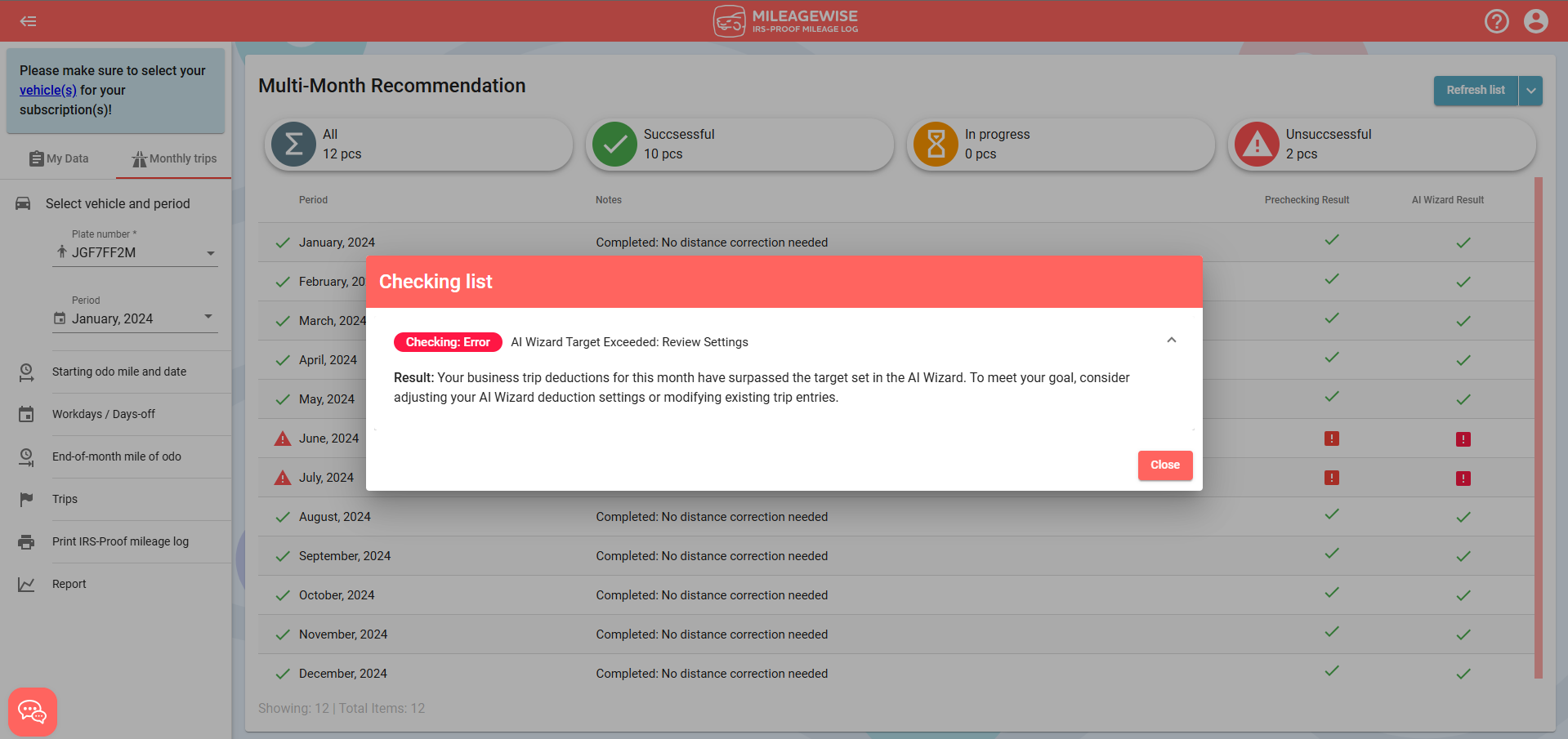
Task: Click the AI Wizard Result column header
Action: click(1448, 200)
